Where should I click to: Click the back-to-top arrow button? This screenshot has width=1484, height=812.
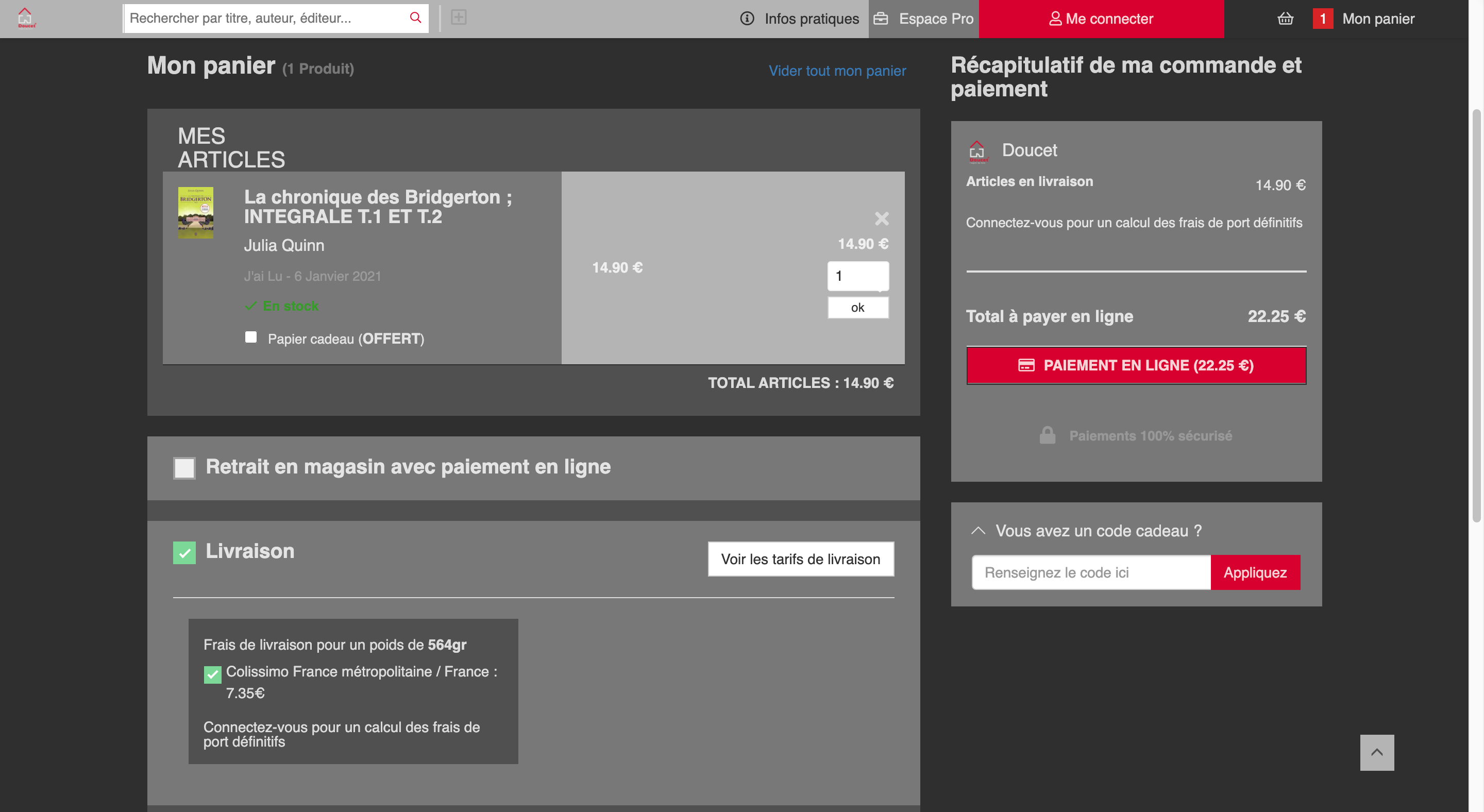coord(1377,752)
